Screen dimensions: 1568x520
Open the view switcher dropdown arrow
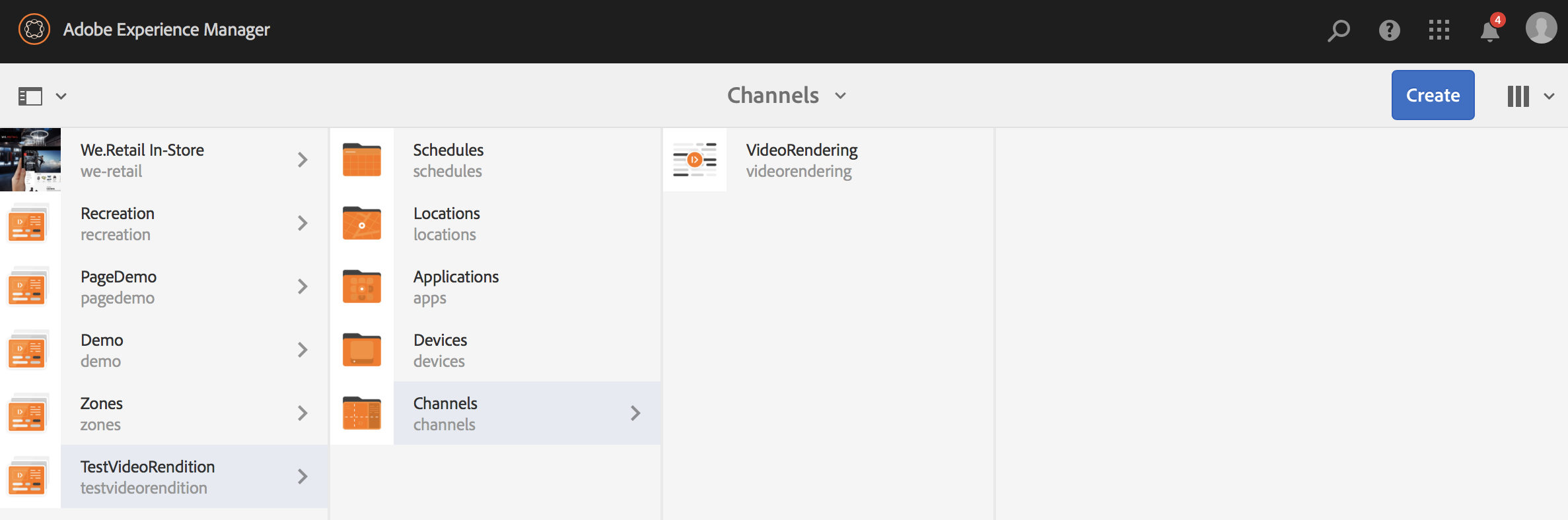[x=1549, y=96]
